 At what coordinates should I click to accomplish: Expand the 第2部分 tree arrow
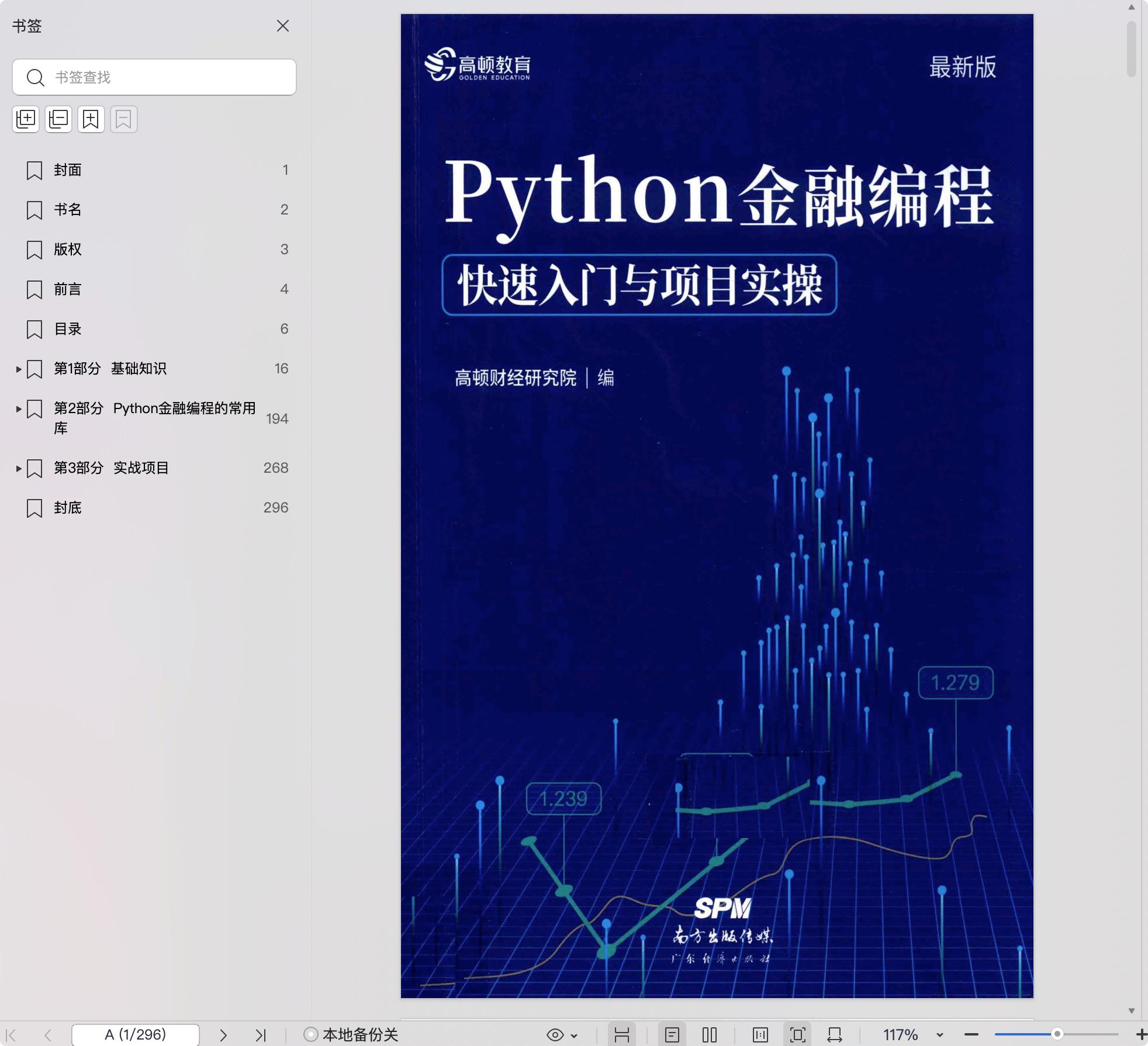click(19, 409)
